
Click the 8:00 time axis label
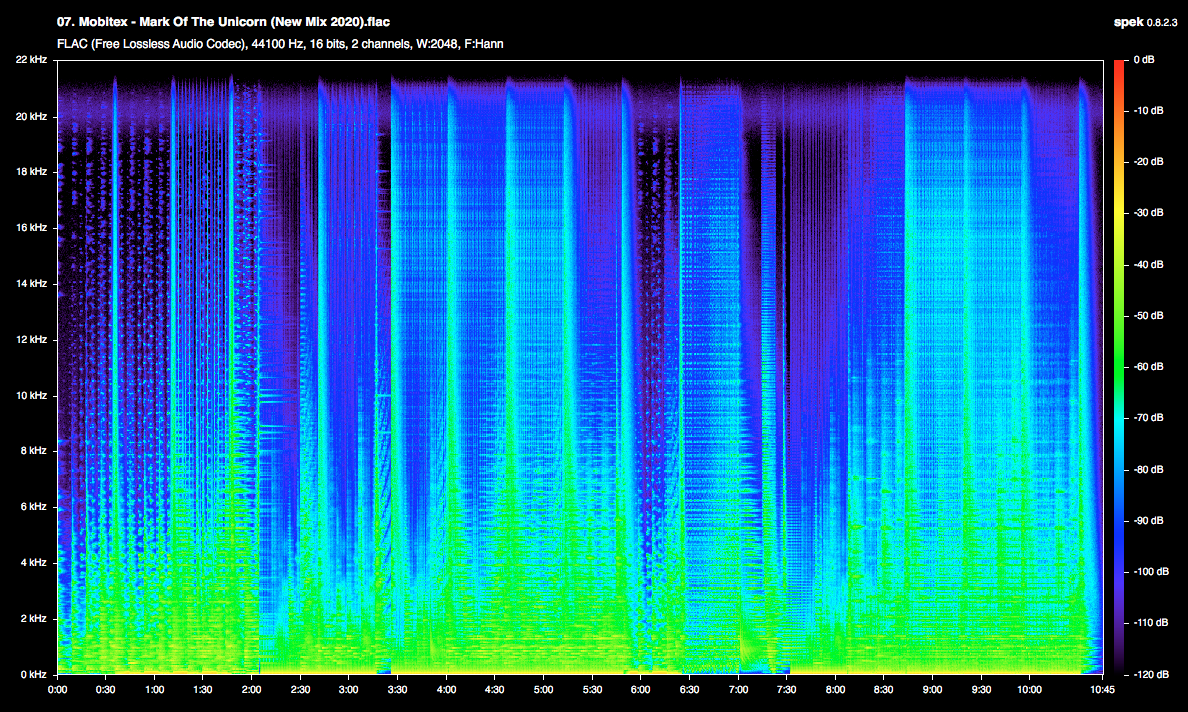(x=835, y=689)
